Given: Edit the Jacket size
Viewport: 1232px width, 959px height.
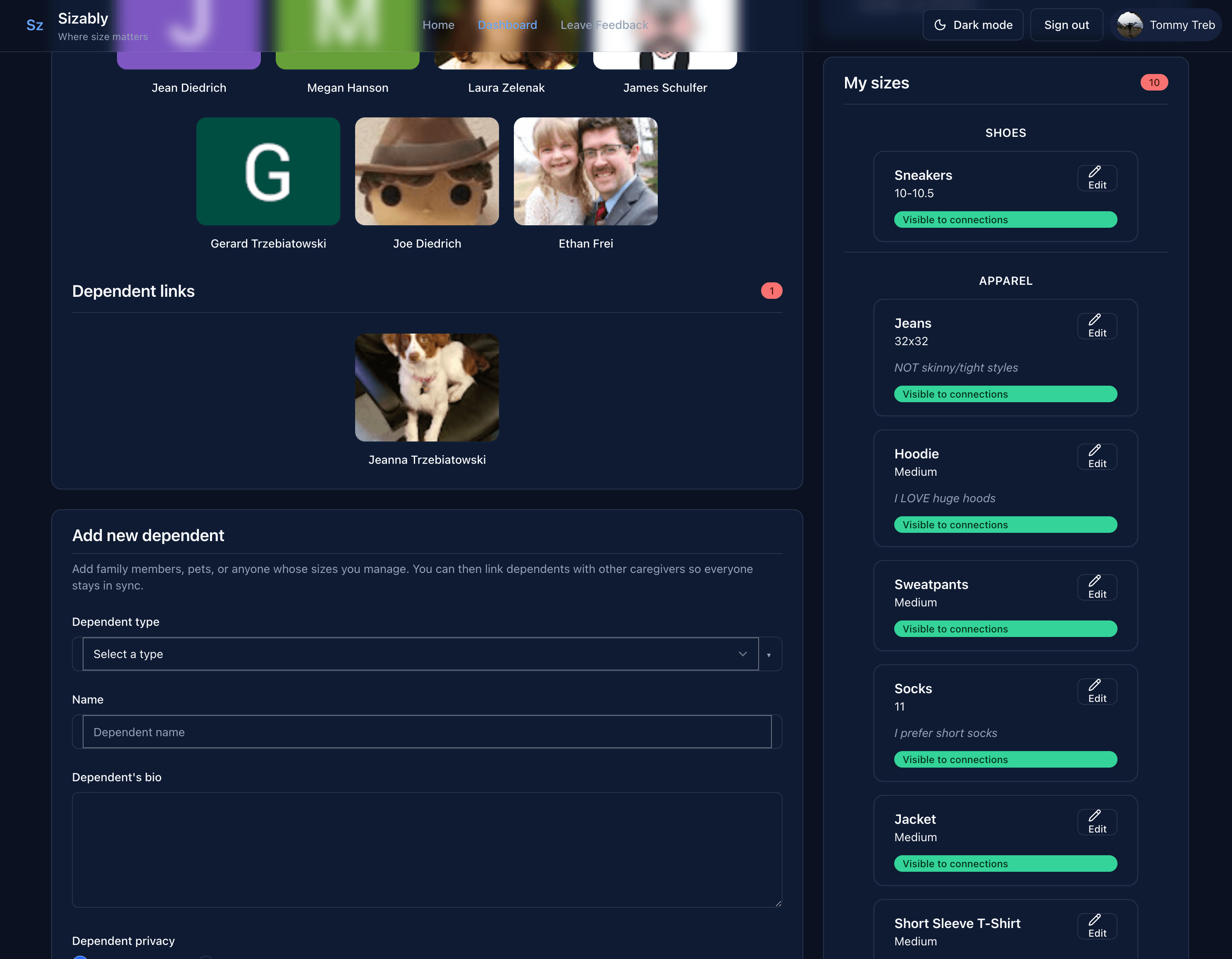Looking at the screenshot, I should point(1097,823).
